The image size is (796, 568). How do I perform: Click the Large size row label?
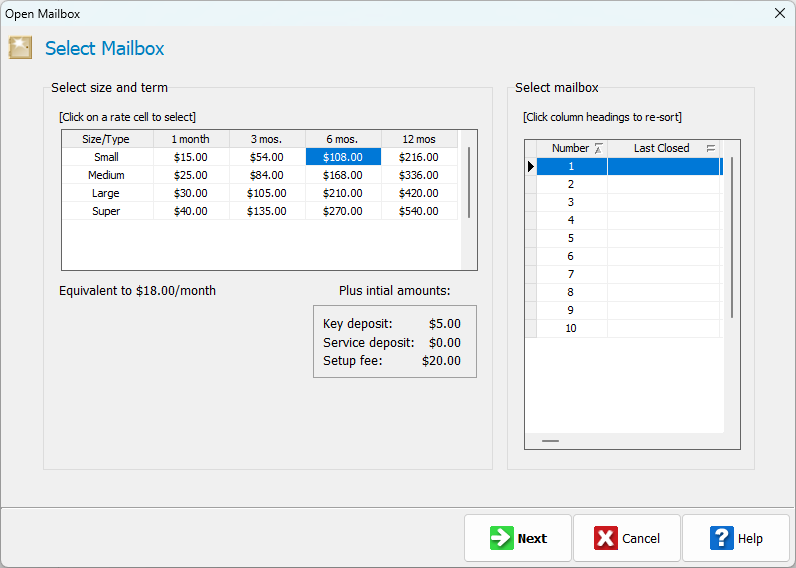(x=108, y=193)
